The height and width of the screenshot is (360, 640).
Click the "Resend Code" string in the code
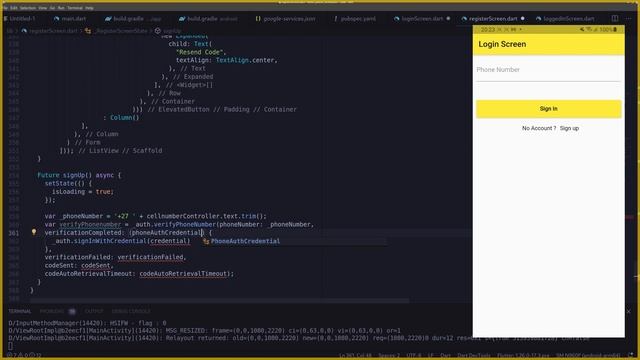pos(199,52)
